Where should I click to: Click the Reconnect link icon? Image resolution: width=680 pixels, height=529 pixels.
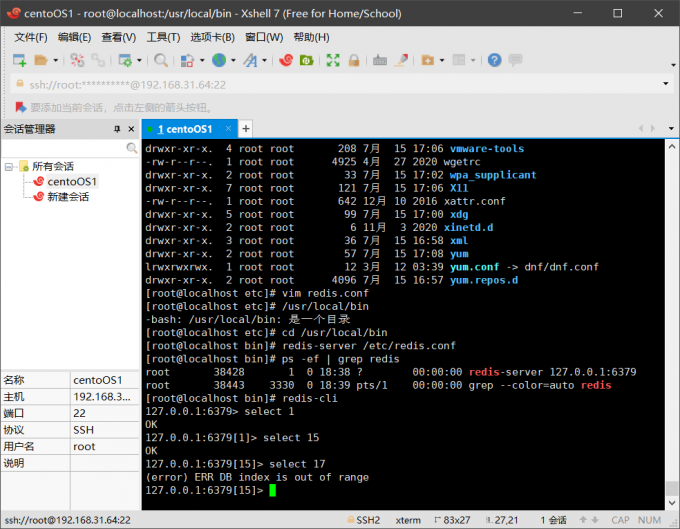98,60
